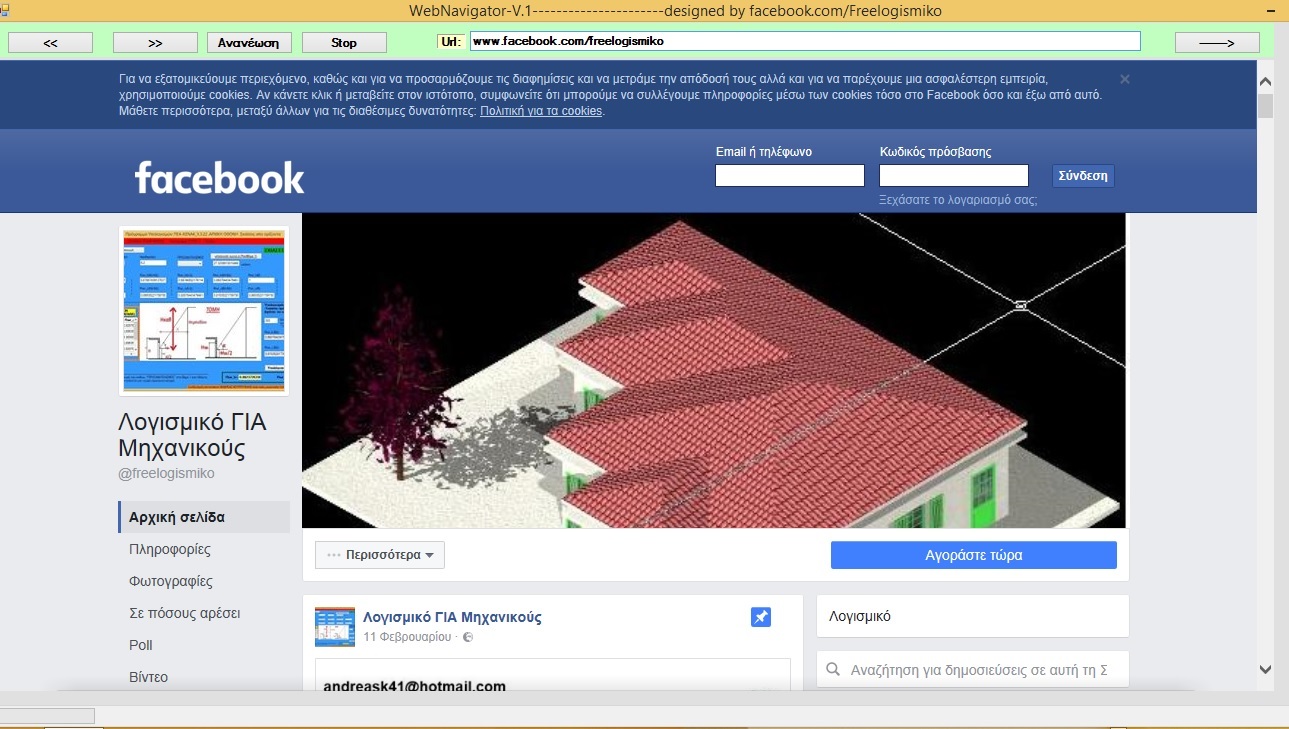Dismiss the cookies notice with the X
Image resolution: width=1289 pixels, height=729 pixels.
pyautogui.click(x=1125, y=79)
